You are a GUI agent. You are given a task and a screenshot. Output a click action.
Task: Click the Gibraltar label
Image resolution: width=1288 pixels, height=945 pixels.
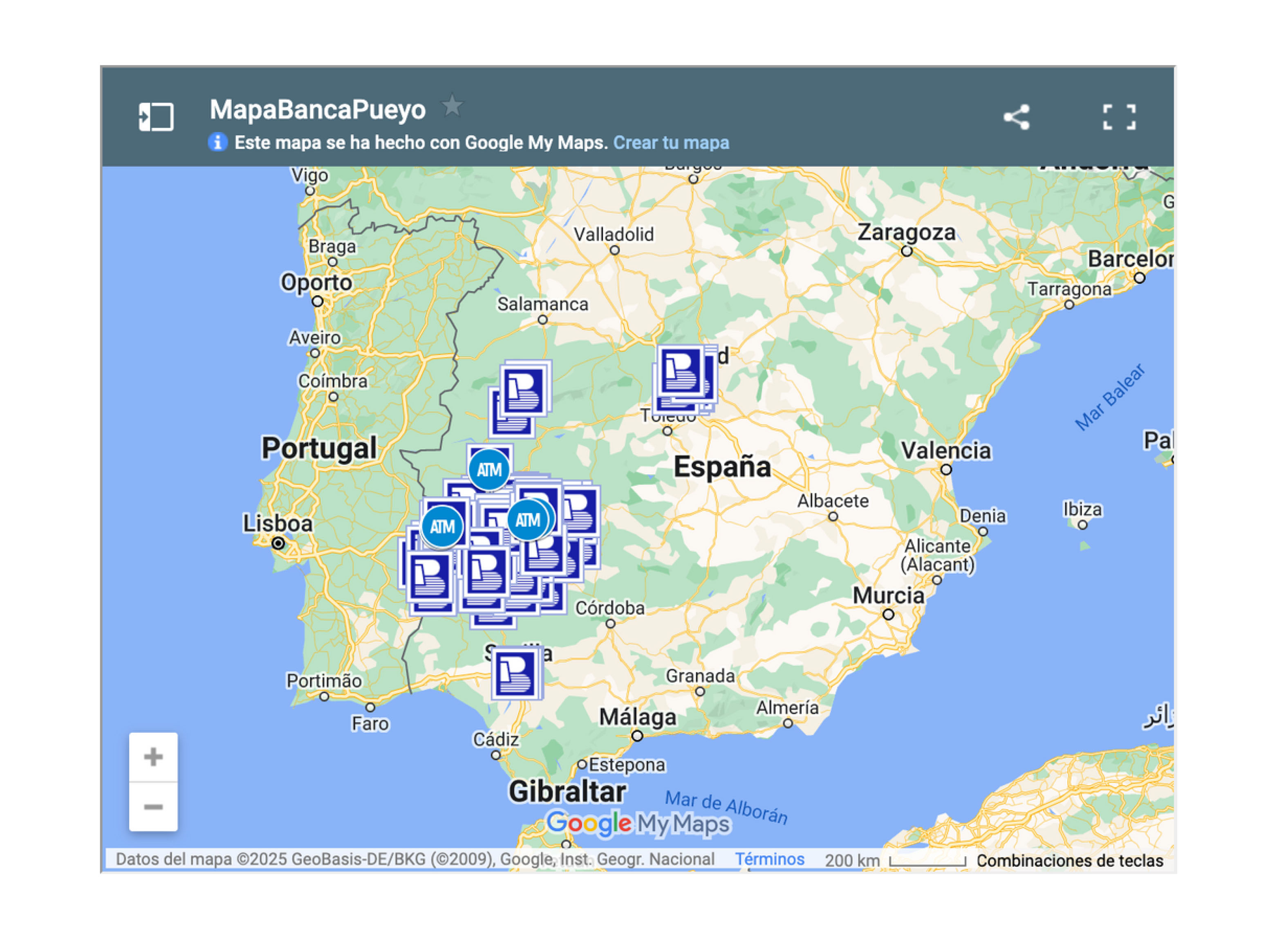click(x=567, y=792)
